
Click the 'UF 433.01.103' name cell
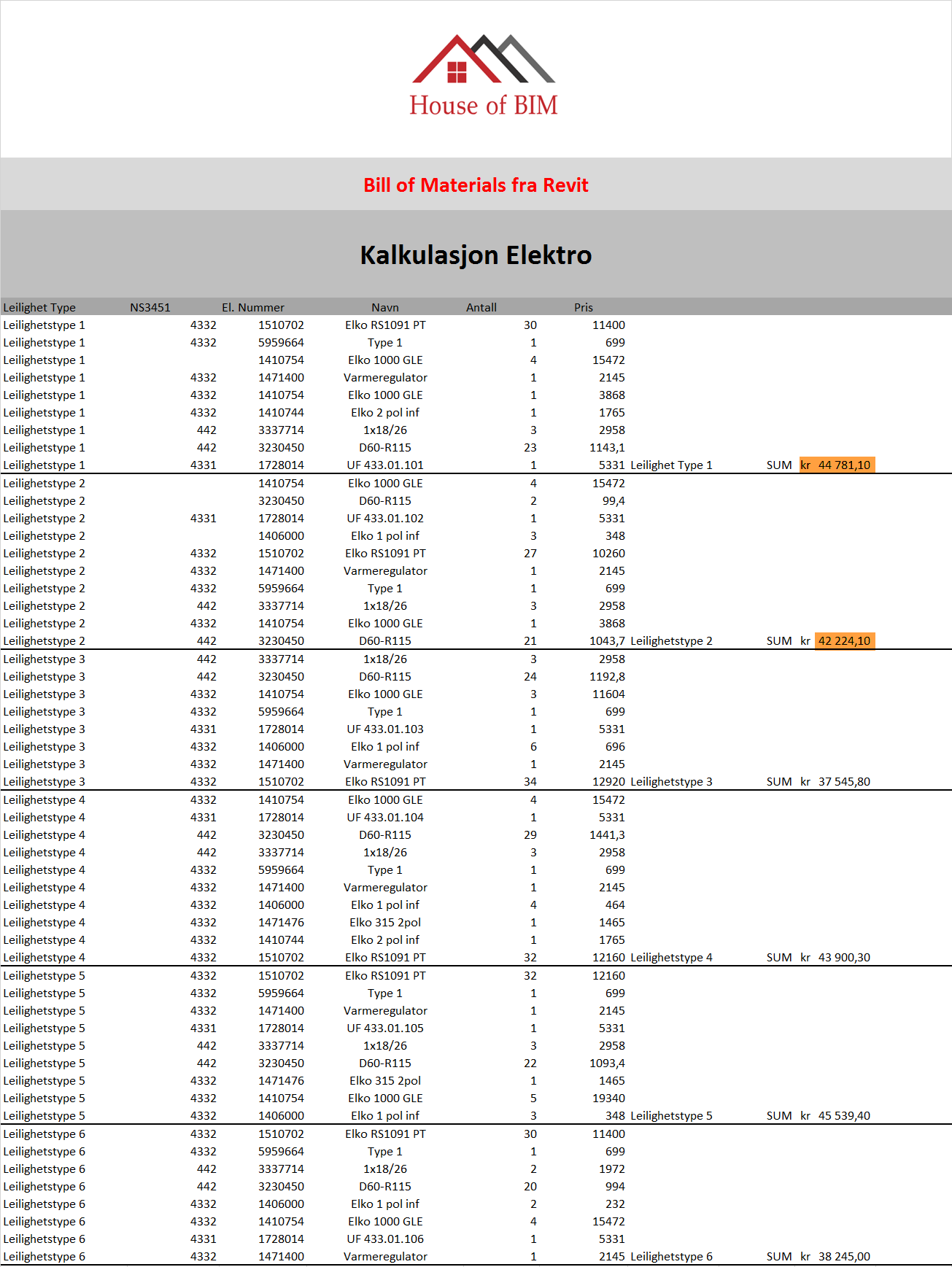(x=385, y=729)
